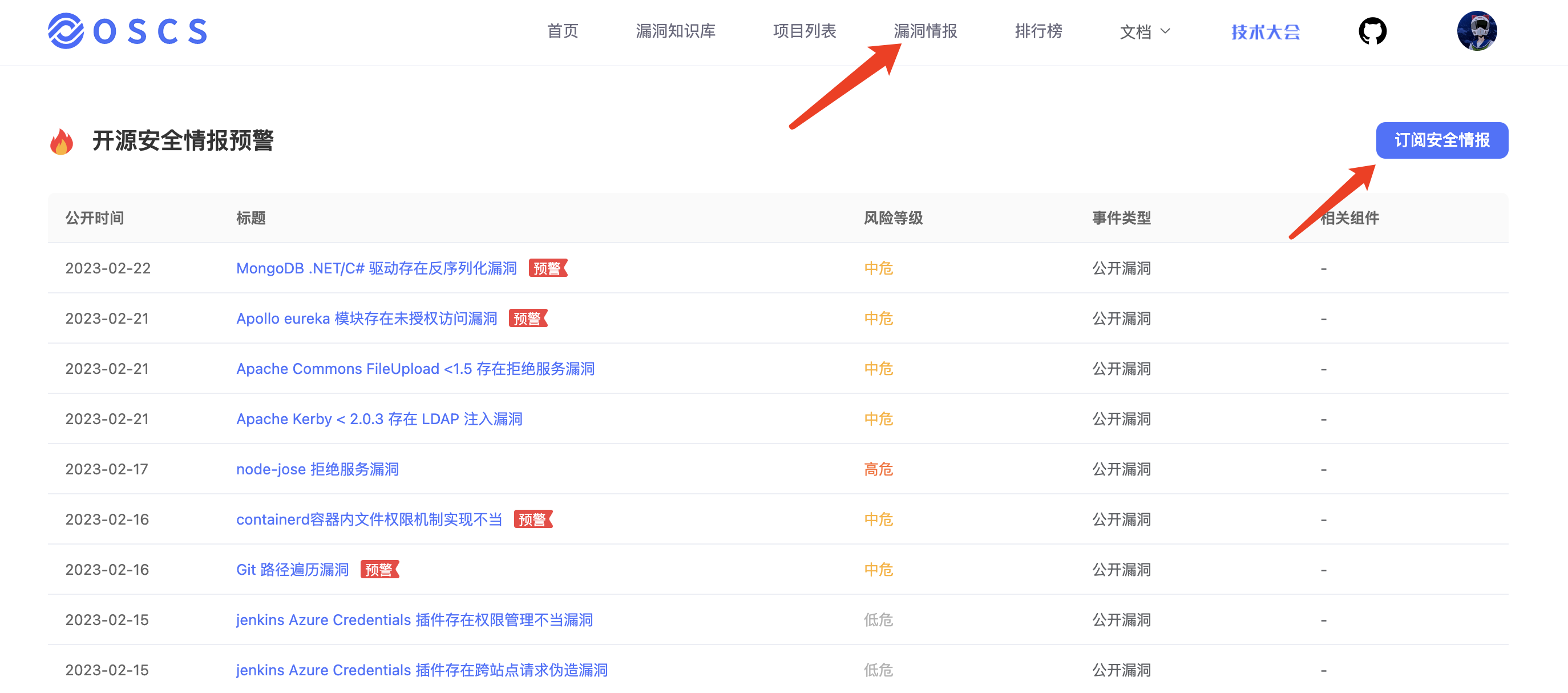Screen dimensions: 1568x693
Task: Open the 排行榜 nav item
Action: [1038, 31]
